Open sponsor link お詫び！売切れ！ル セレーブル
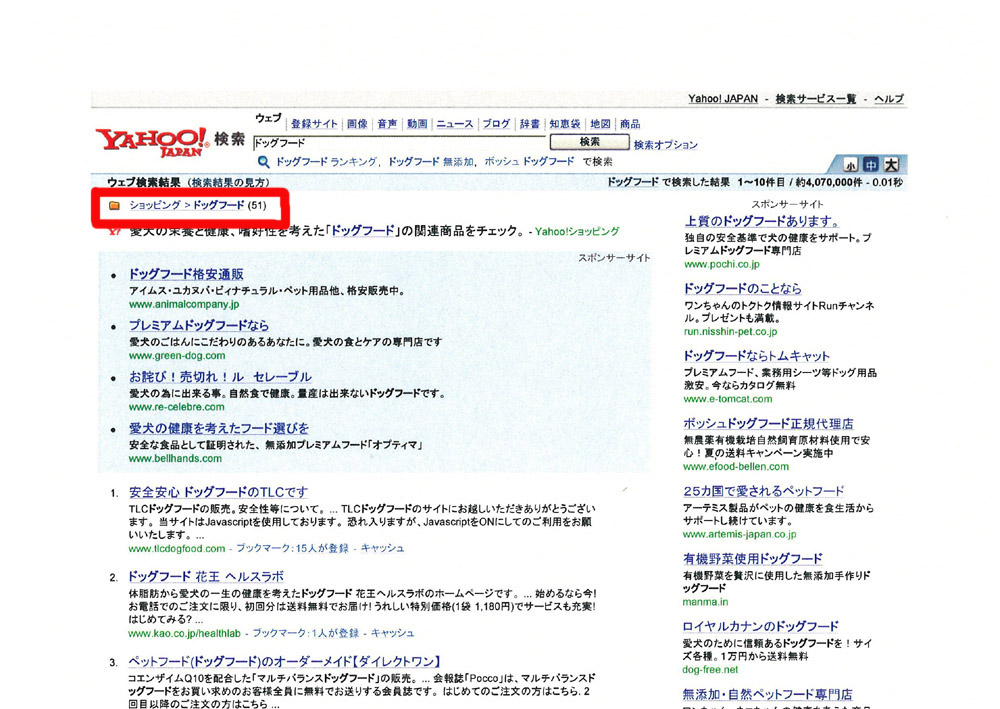 [x=220, y=377]
